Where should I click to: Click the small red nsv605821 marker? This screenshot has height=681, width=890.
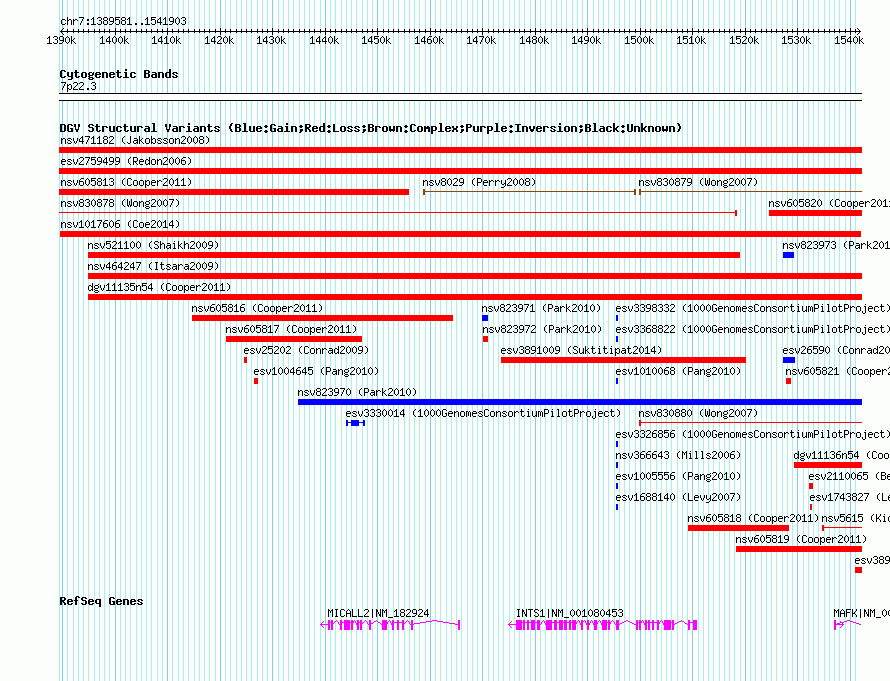[788, 381]
